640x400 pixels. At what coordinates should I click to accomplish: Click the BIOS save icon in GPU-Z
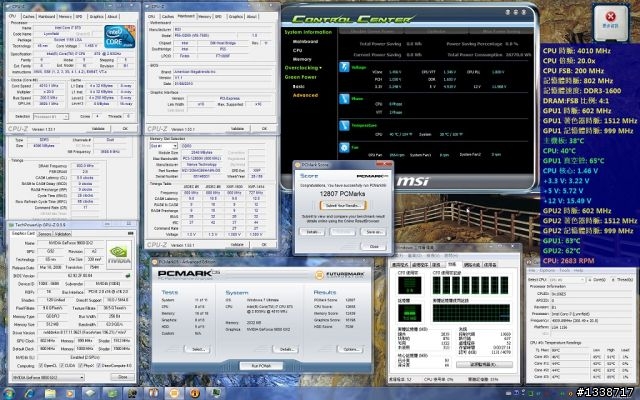point(128,276)
